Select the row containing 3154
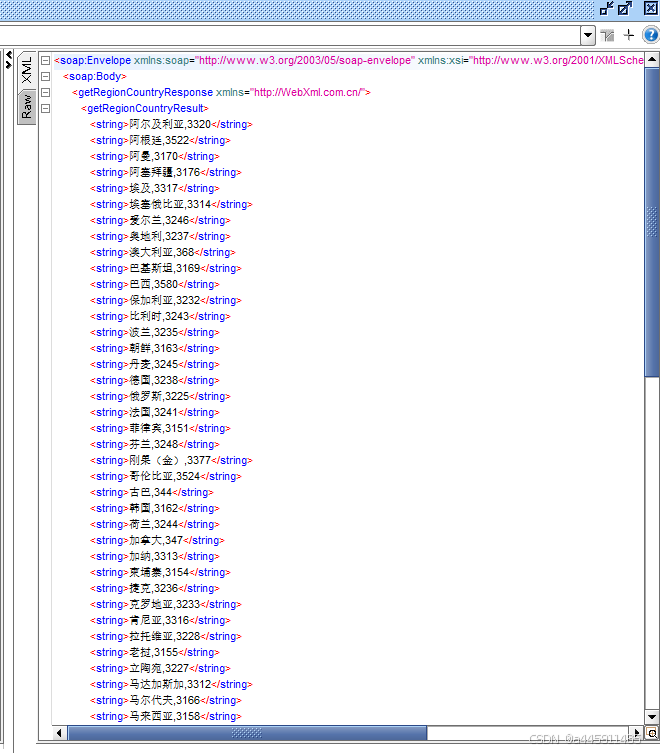Viewport: 660px width, 753px height. (x=160, y=572)
